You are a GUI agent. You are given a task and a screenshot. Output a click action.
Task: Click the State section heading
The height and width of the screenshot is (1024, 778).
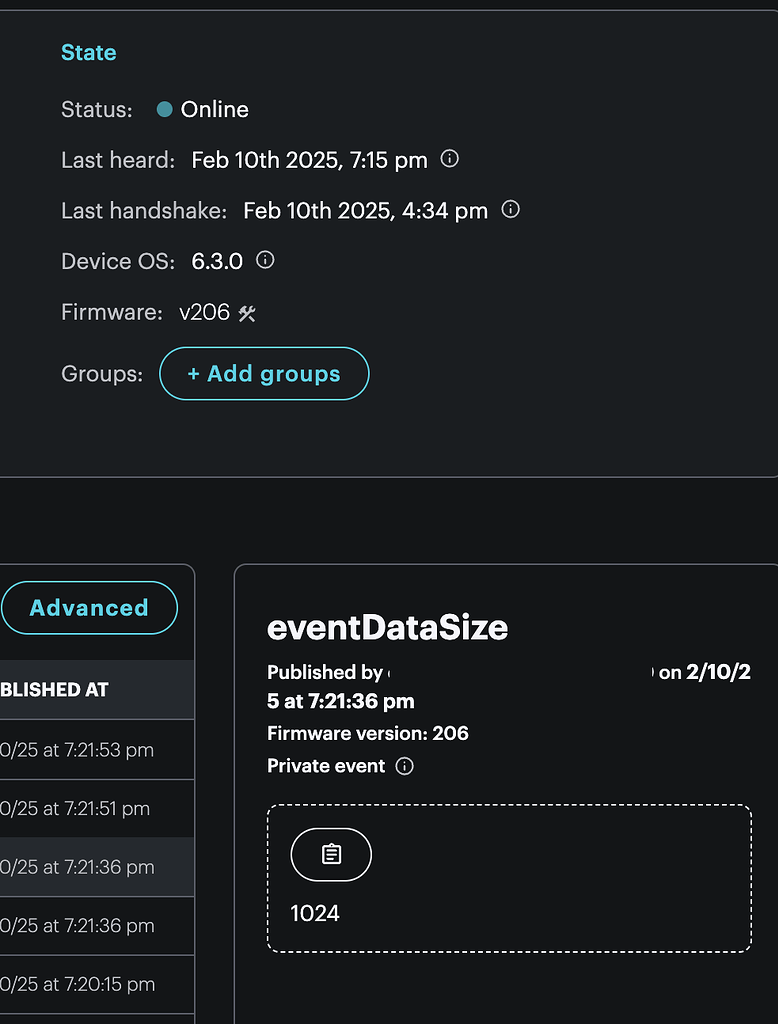(88, 52)
